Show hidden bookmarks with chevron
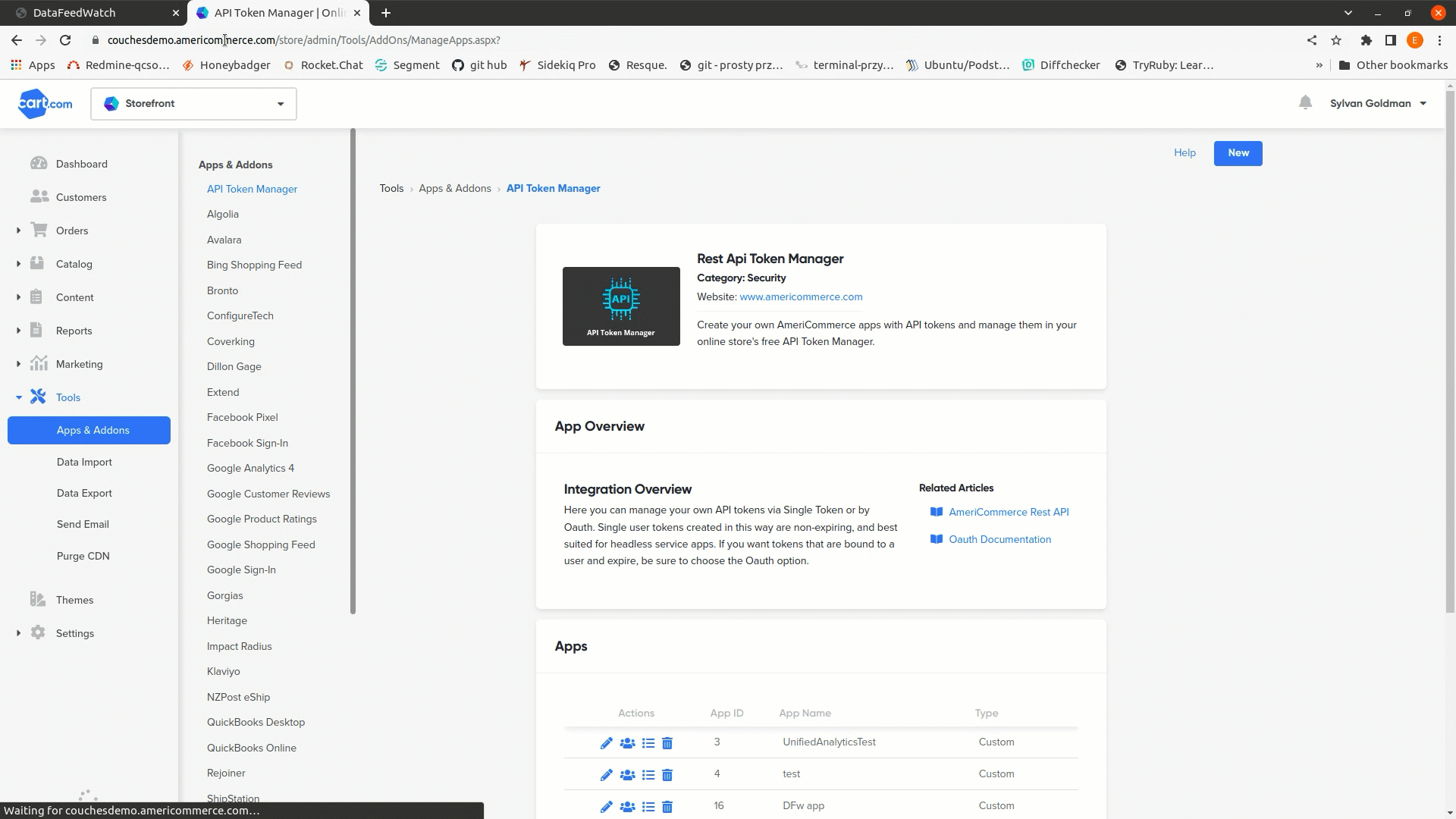Screen dimensions: 1456x819 click(1319, 65)
